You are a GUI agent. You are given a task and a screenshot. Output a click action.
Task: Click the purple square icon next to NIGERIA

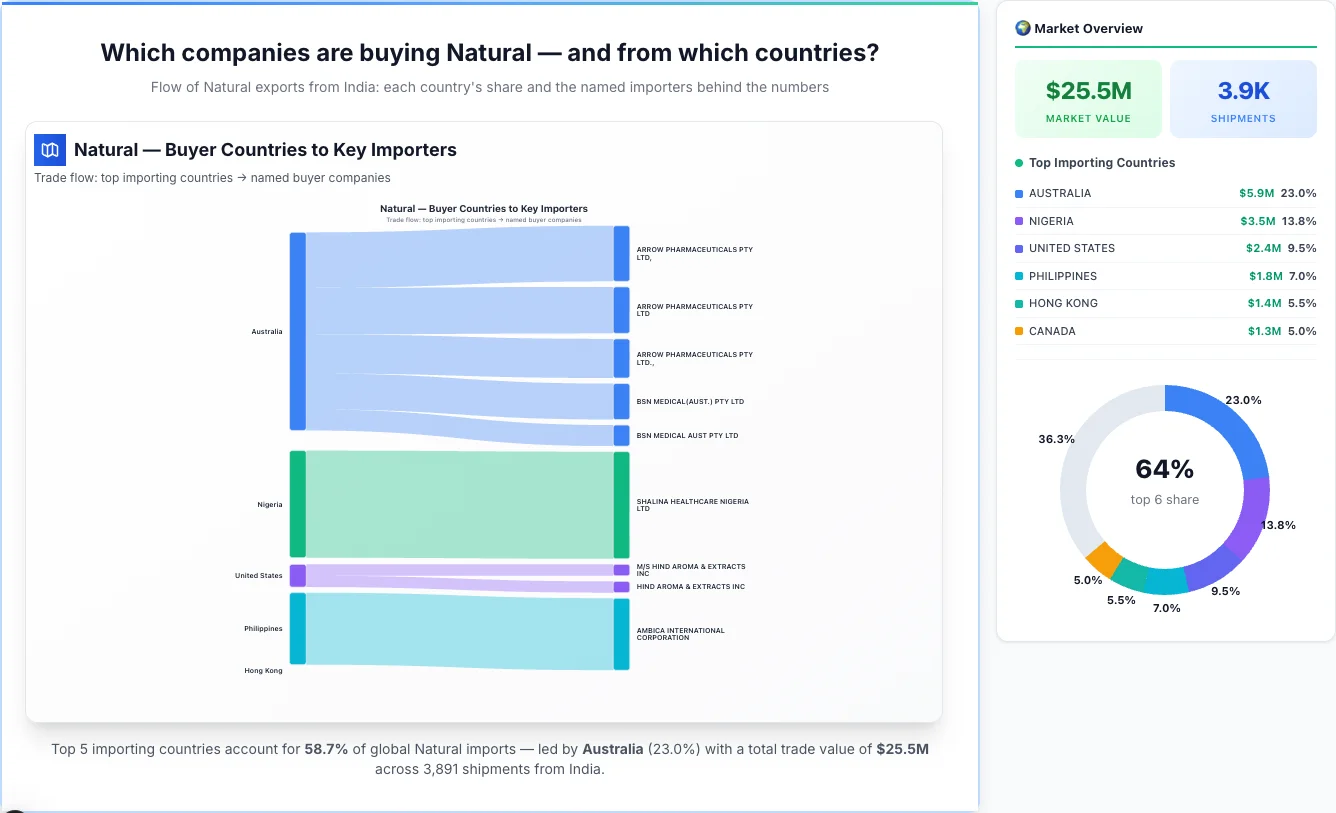[1019, 221]
